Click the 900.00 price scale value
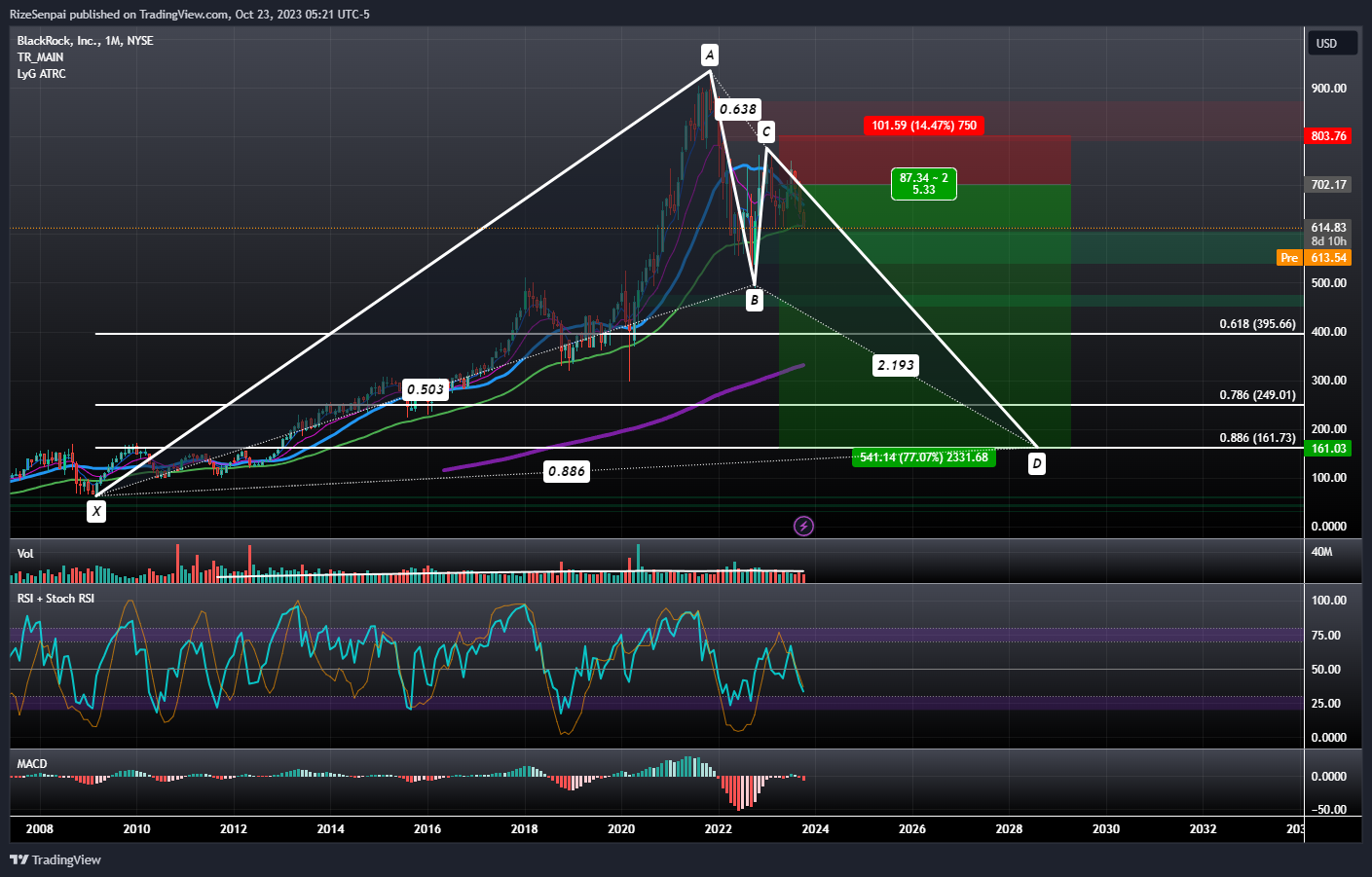1372x877 pixels. point(1329,89)
